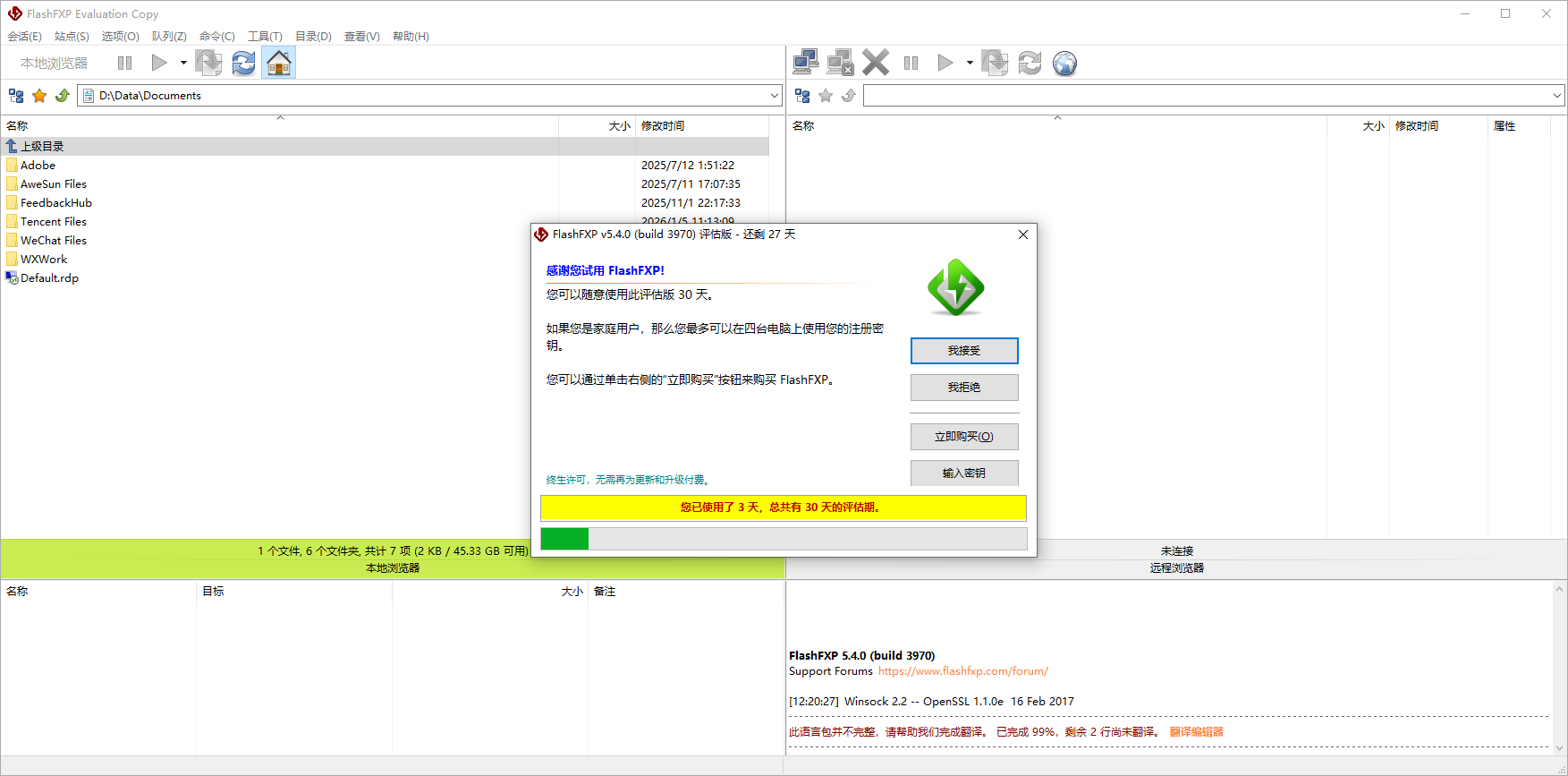1568x776 pixels.
Task: Click the 输入密钥 button
Action: [964, 473]
